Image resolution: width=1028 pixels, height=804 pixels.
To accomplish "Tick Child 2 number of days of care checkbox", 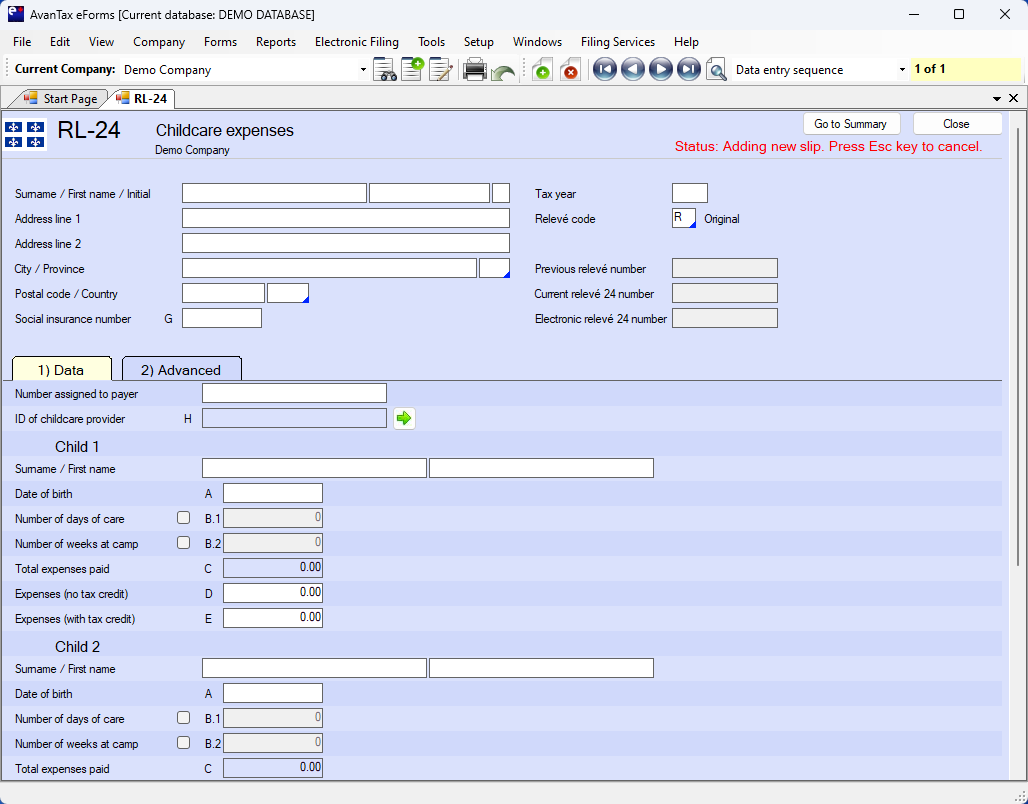I will pos(183,718).
